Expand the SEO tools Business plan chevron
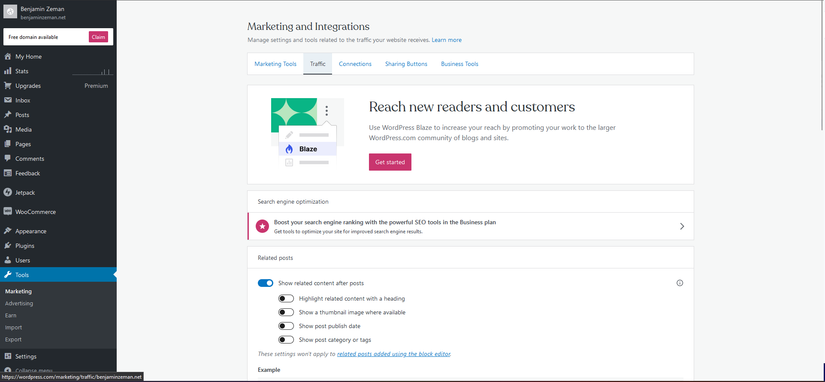 [x=682, y=226]
